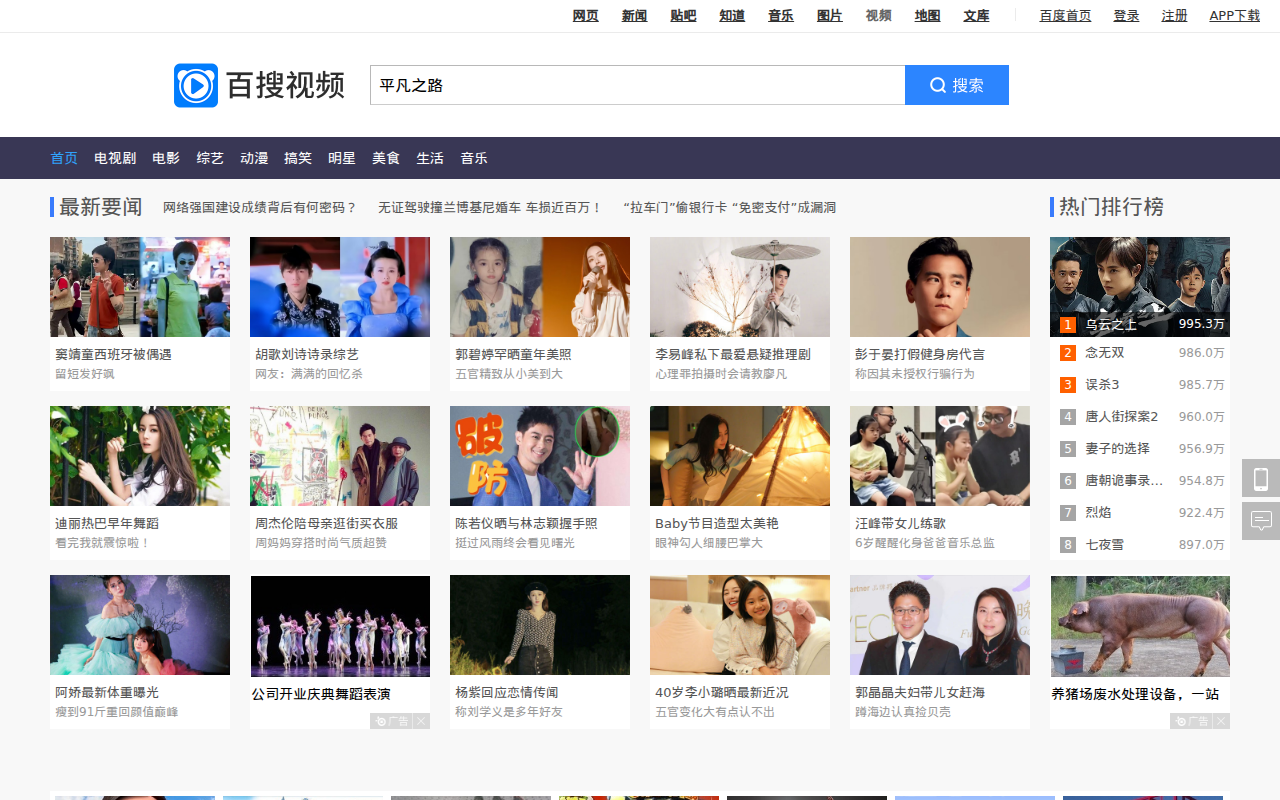The height and width of the screenshot is (800, 1280).
Task: Open the 杨紫回应恋情传闻 thumbnail
Action: pos(540,625)
